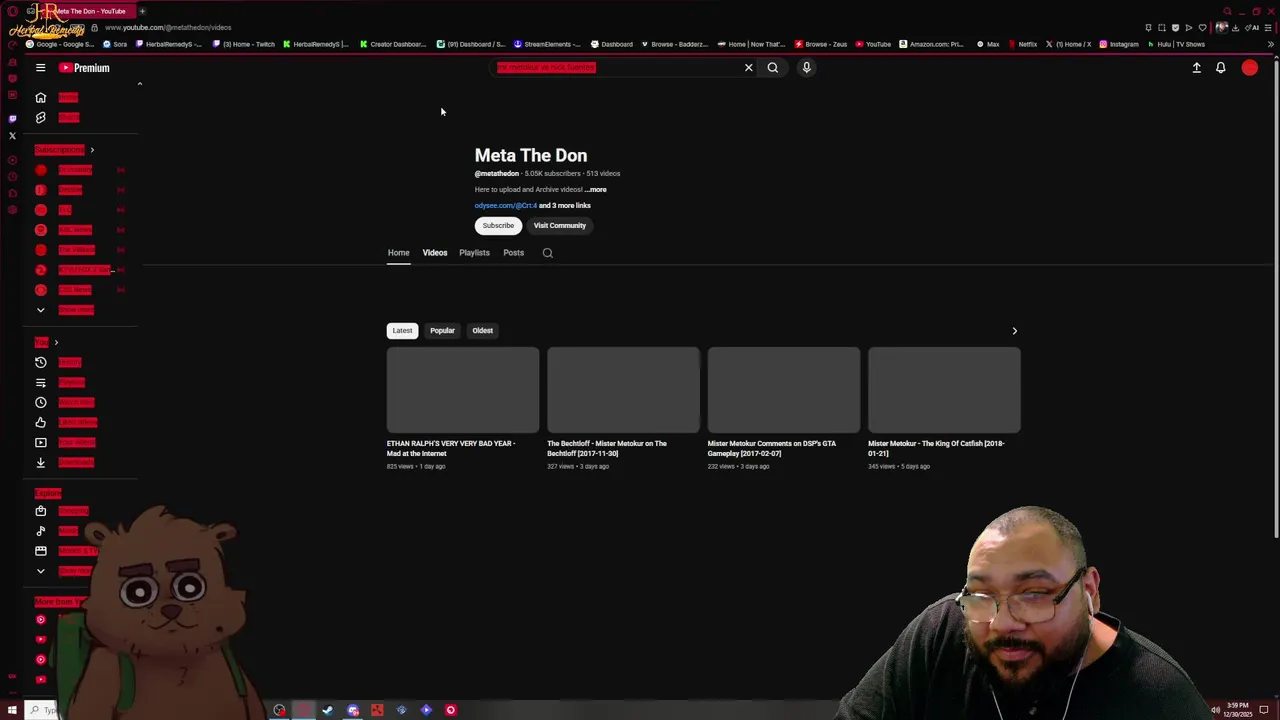
Task: Select the Oldest sort chip
Action: [x=482, y=331]
